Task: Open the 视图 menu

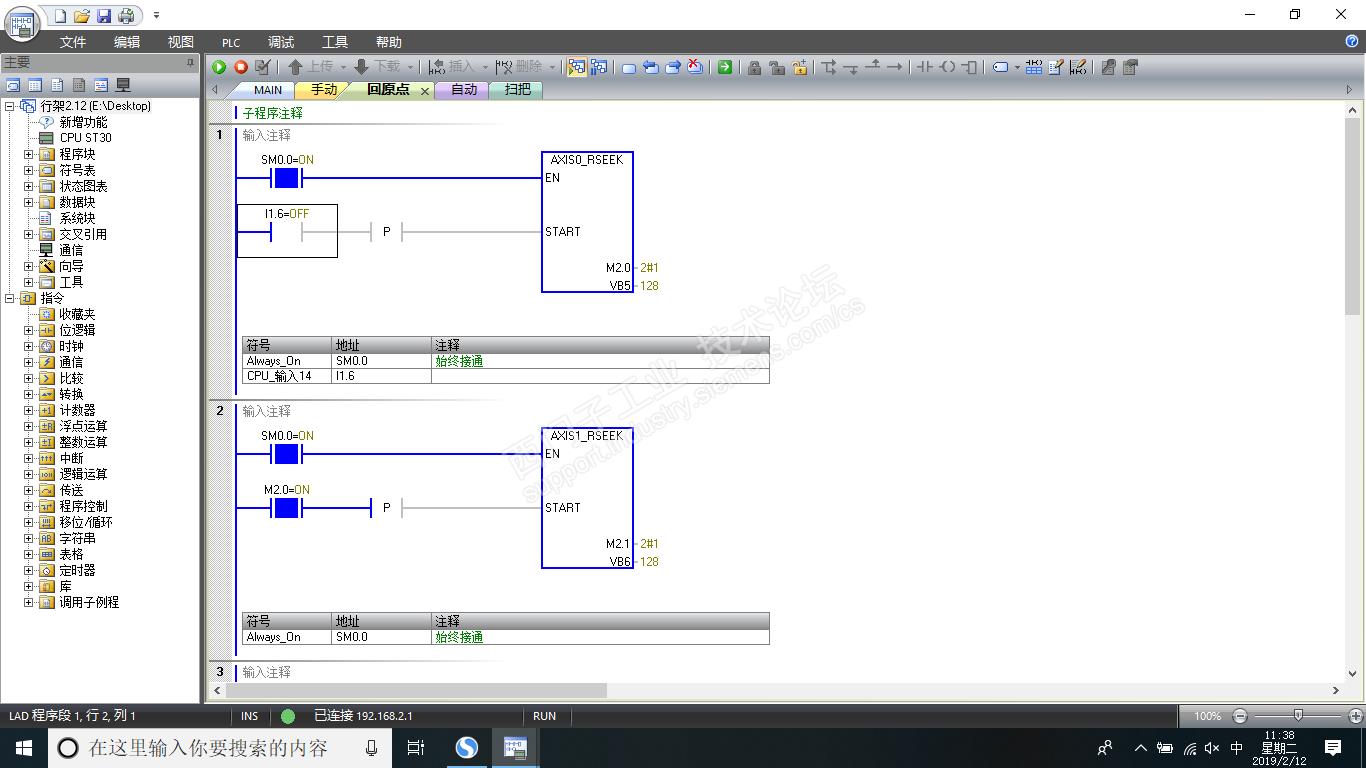Action: [181, 42]
